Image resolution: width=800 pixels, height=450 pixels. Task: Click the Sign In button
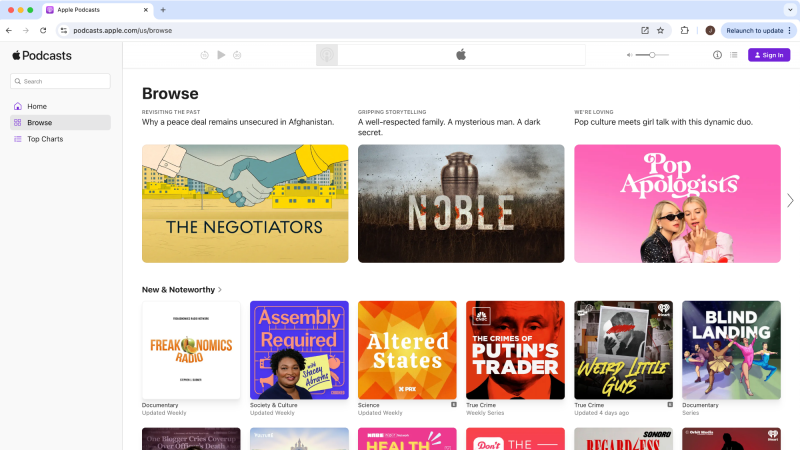[x=768, y=55]
